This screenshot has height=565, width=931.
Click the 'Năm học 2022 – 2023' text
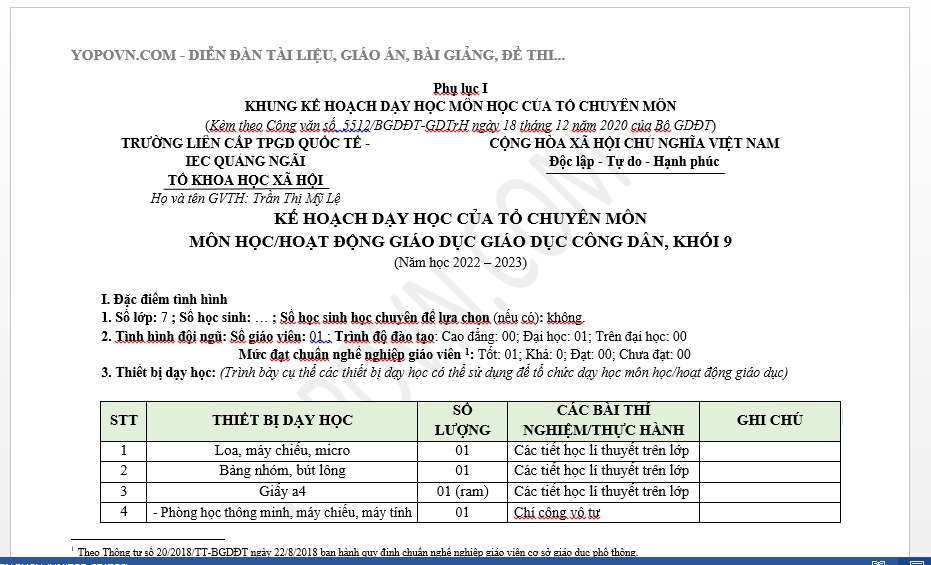(460, 263)
